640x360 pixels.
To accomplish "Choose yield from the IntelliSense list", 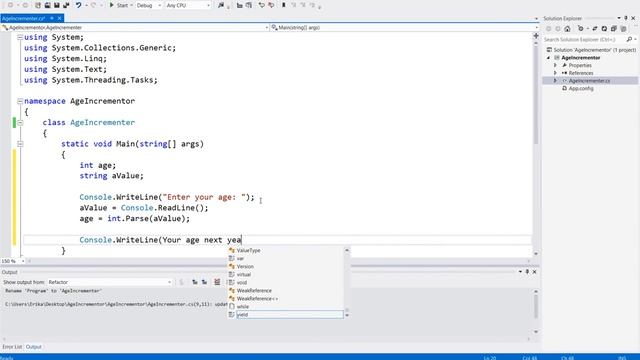I will tap(285, 315).
